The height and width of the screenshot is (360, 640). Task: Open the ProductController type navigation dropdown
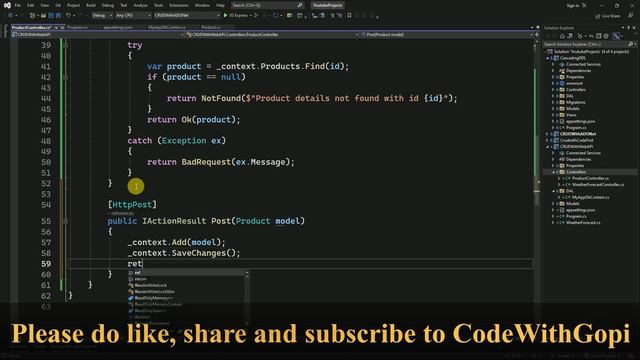[273, 35]
